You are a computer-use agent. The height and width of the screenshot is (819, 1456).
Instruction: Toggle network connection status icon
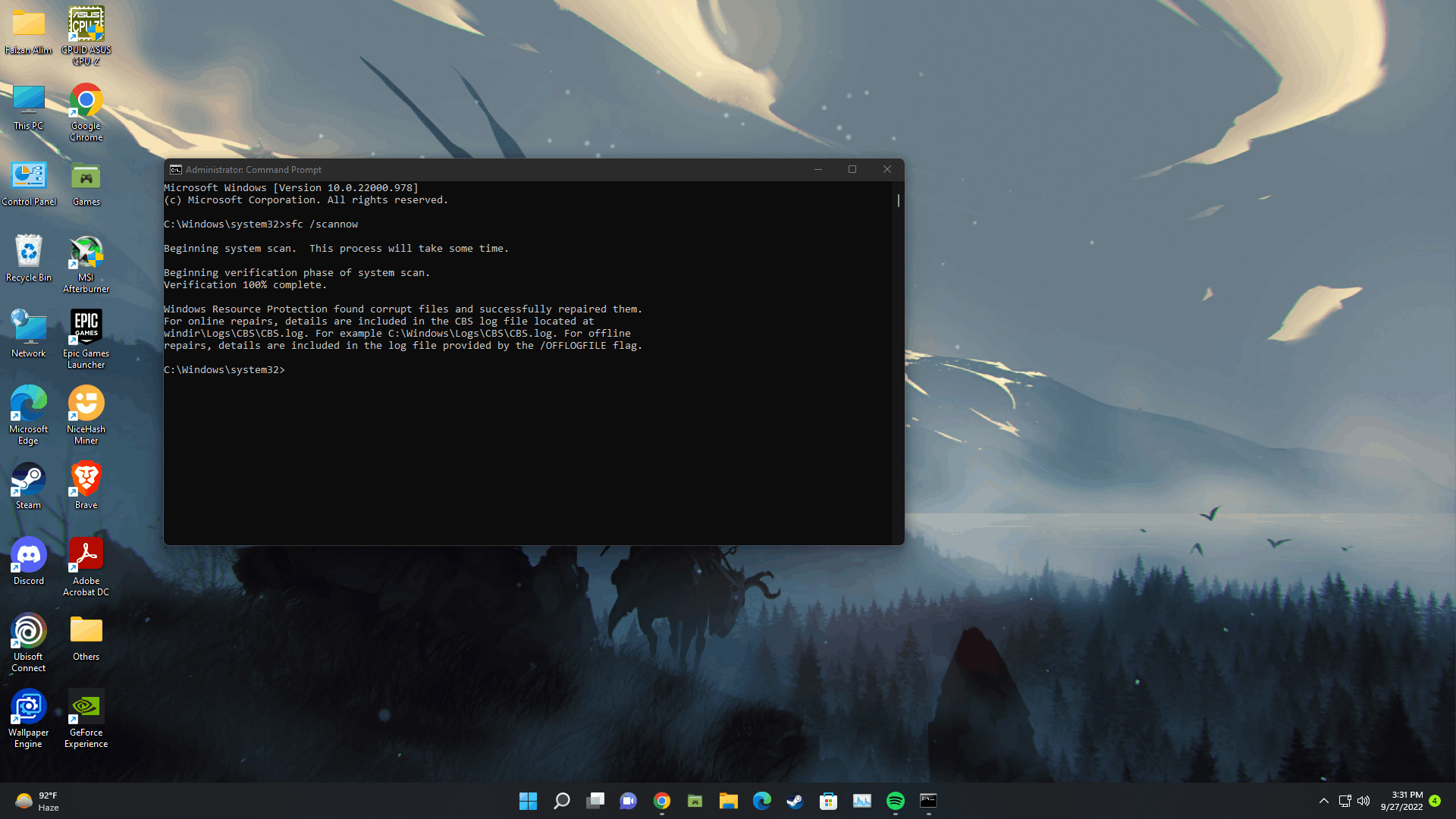coord(1344,800)
